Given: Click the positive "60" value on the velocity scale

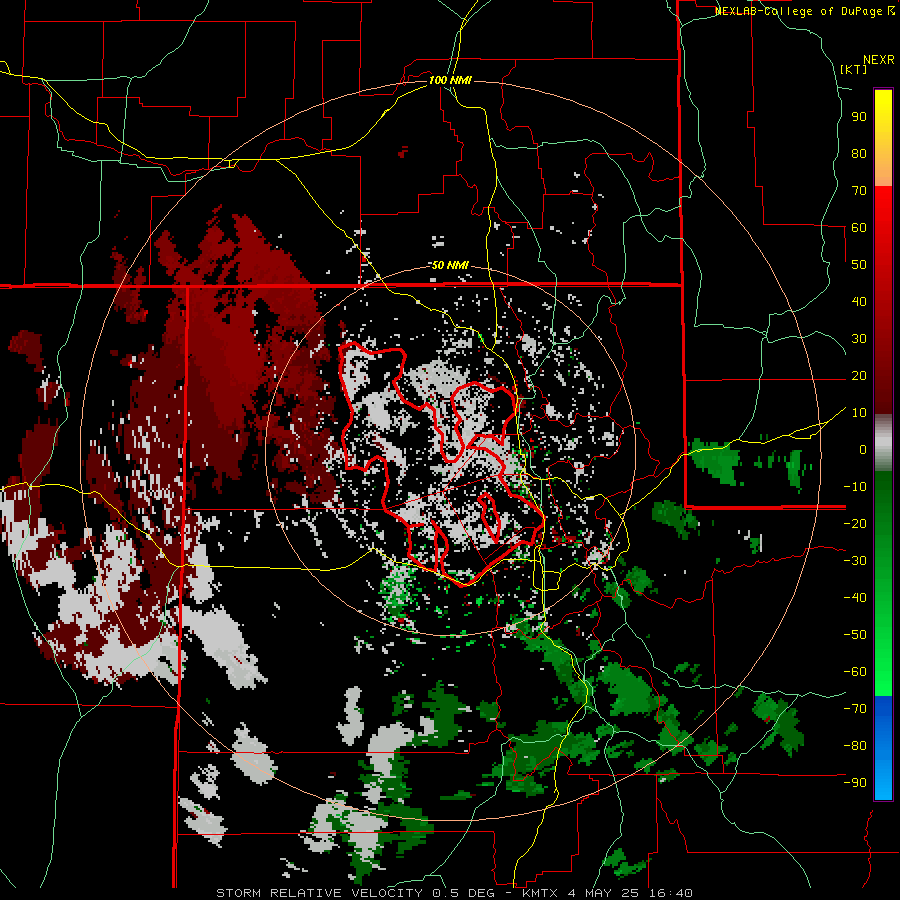Looking at the screenshot, I should [859, 228].
